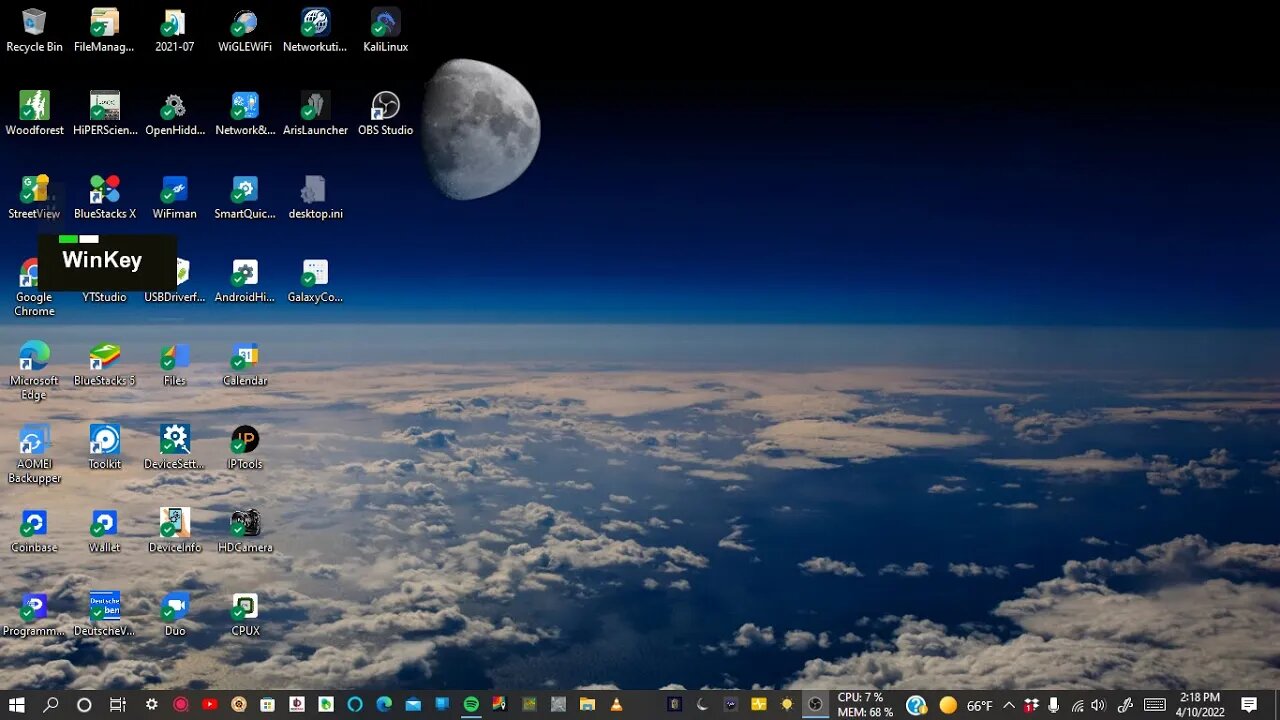Image resolution: width=1280 pixels, height=720 pixels.
Task: Click the microphone tray icon
Action: pyautogui.click(x=1054, y=705)
